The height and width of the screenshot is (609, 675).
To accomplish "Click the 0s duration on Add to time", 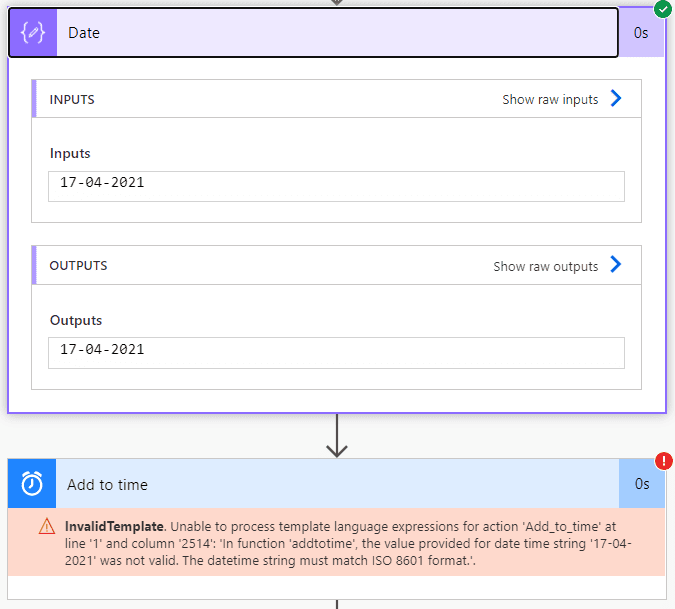I will pos(641,484).
